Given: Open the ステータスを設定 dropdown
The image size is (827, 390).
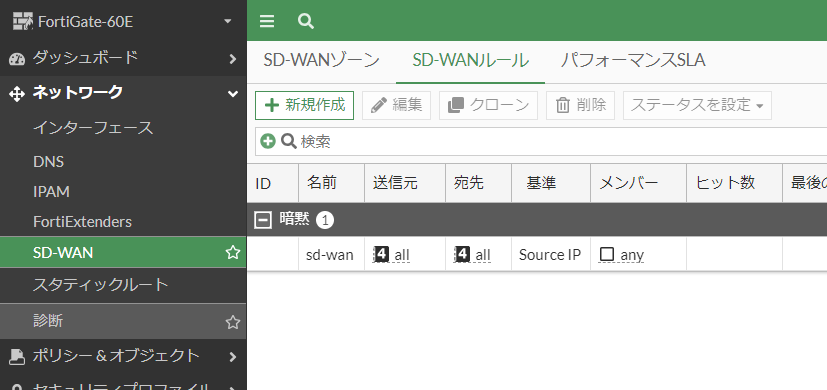Looking at the screenshot, I should tap(697, 105).
